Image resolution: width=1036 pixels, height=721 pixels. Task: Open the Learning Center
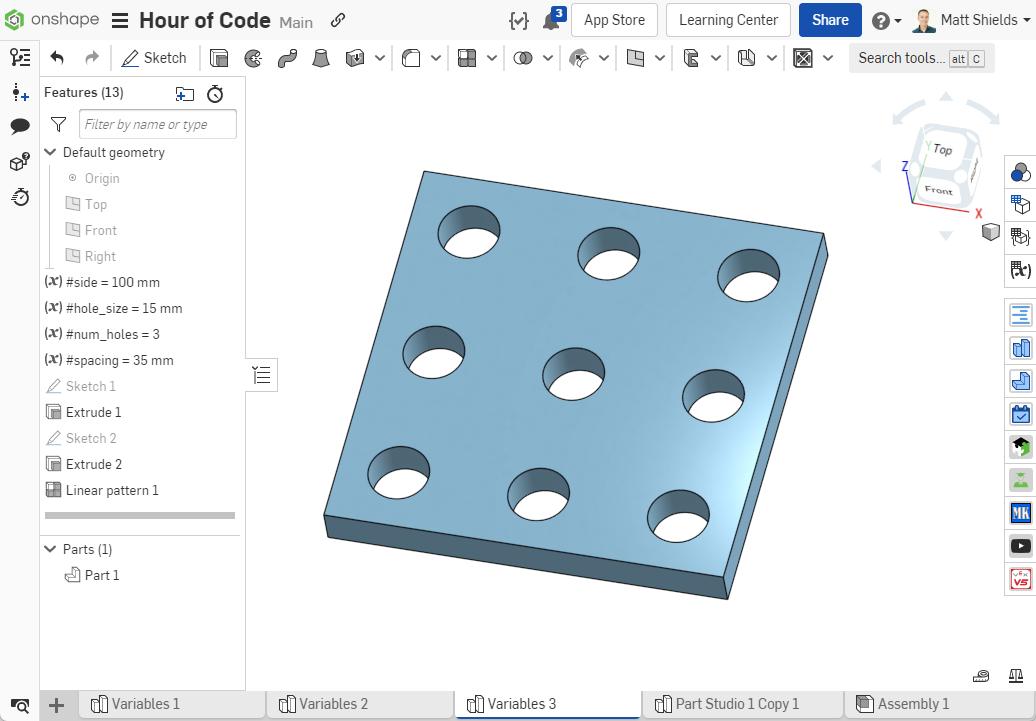[x=727, y=19]
